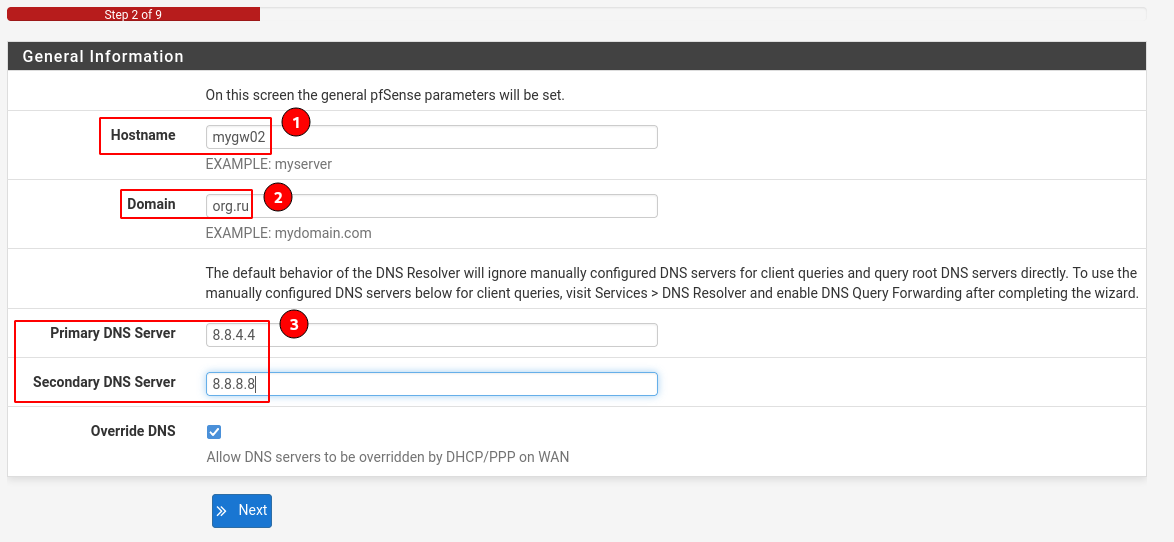Click the General Information panel header

(103, 57)
